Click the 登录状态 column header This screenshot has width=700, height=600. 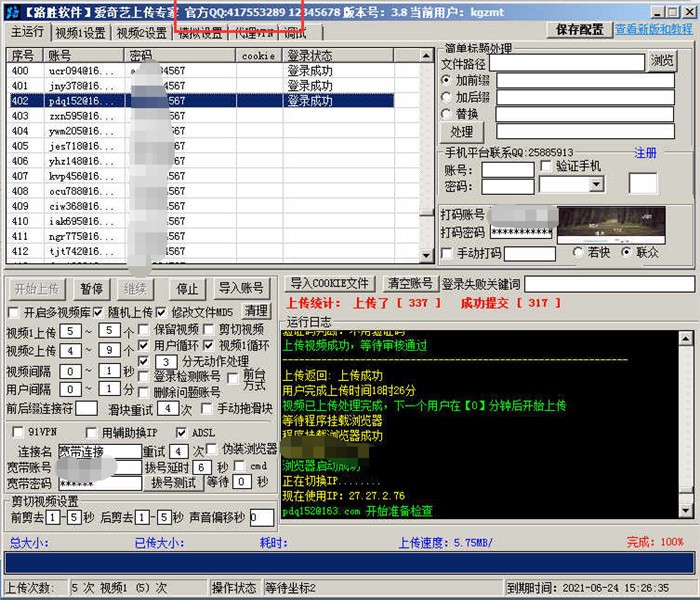coord(338,56)
